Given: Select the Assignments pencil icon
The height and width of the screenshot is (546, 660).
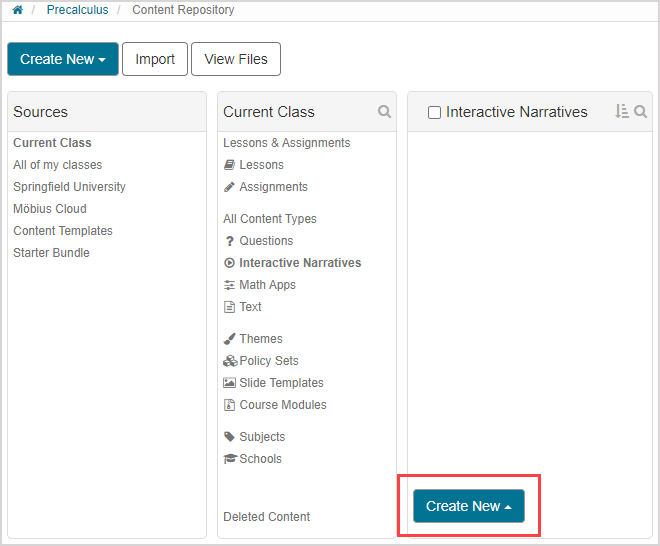Looking at the screenshot, I should click(230, 187).
